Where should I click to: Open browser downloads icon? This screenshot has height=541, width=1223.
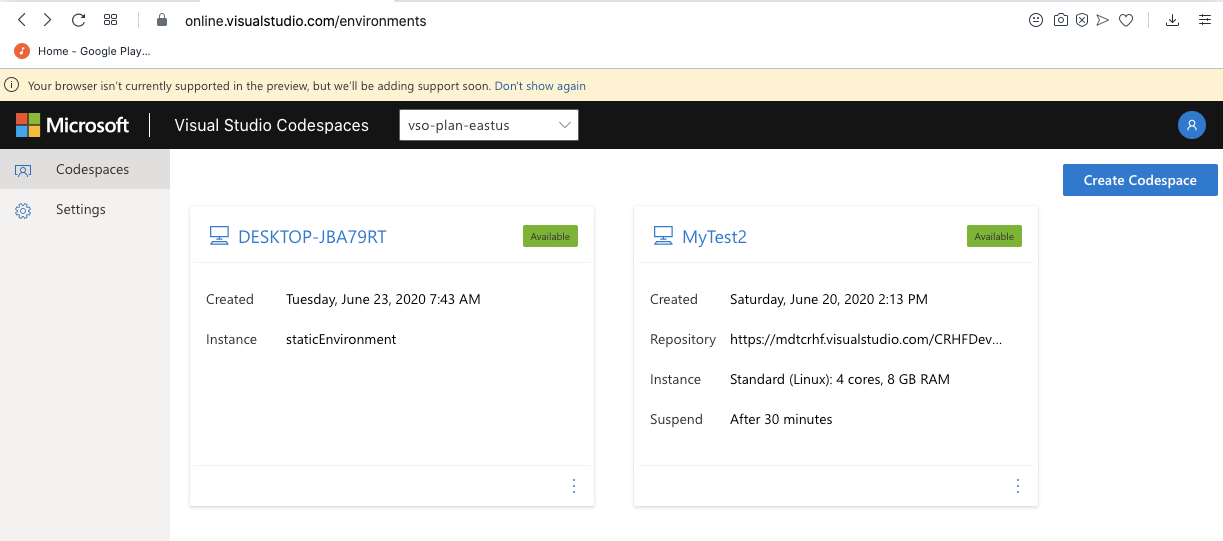(1172, 20)
